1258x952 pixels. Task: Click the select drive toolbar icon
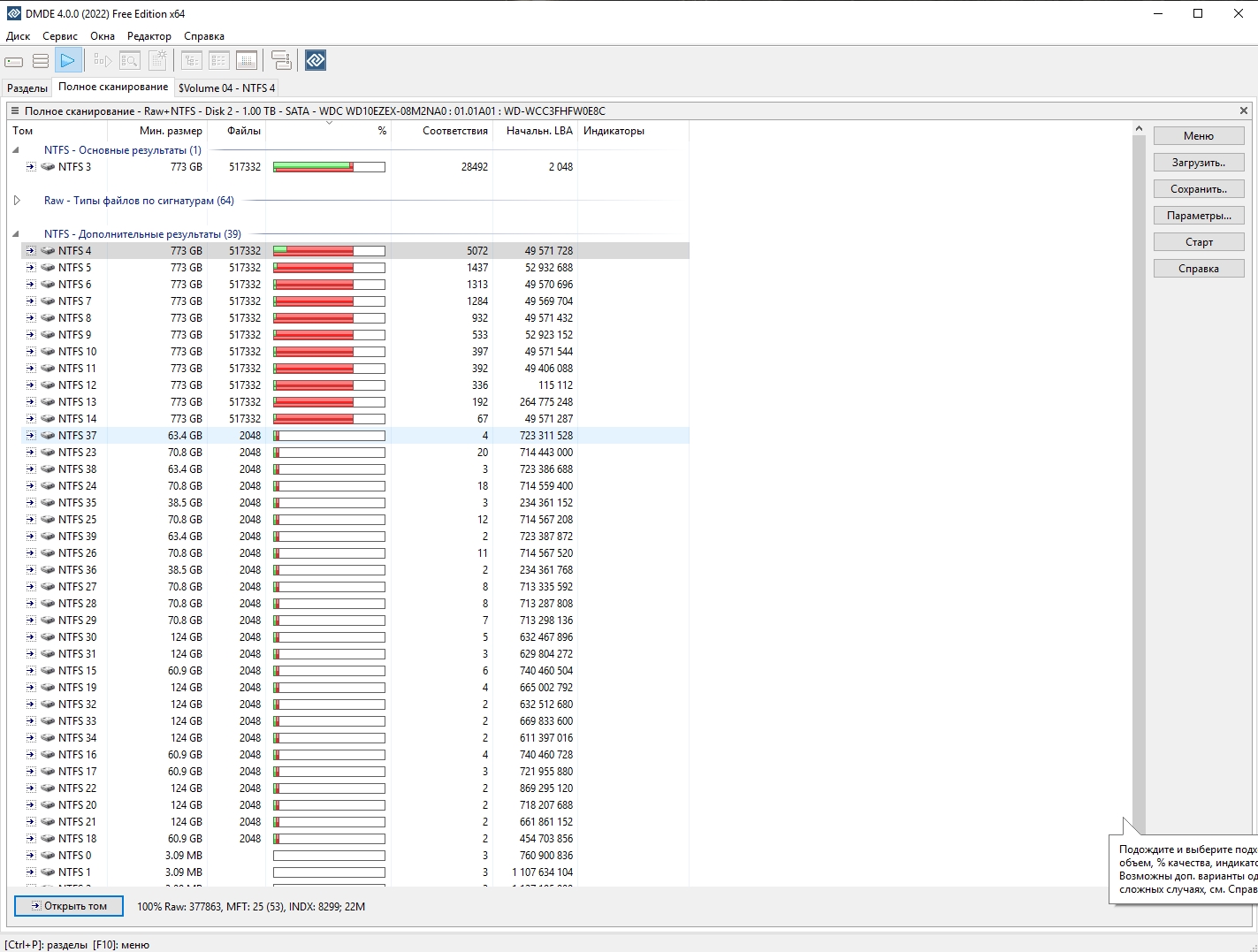[14, 61]
